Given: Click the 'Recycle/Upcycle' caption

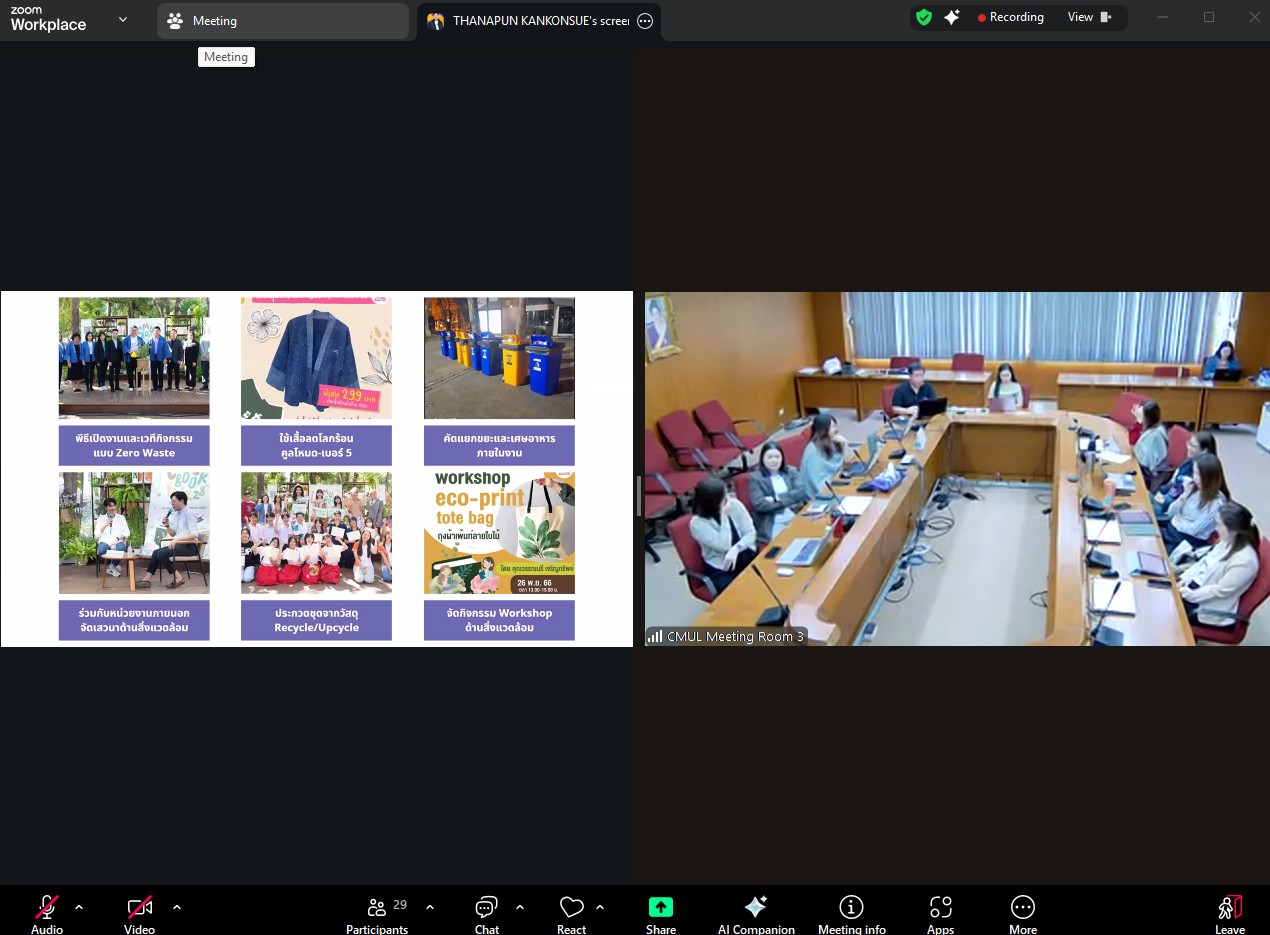Looking at the screenshot, I should click(x=316, y=620).
